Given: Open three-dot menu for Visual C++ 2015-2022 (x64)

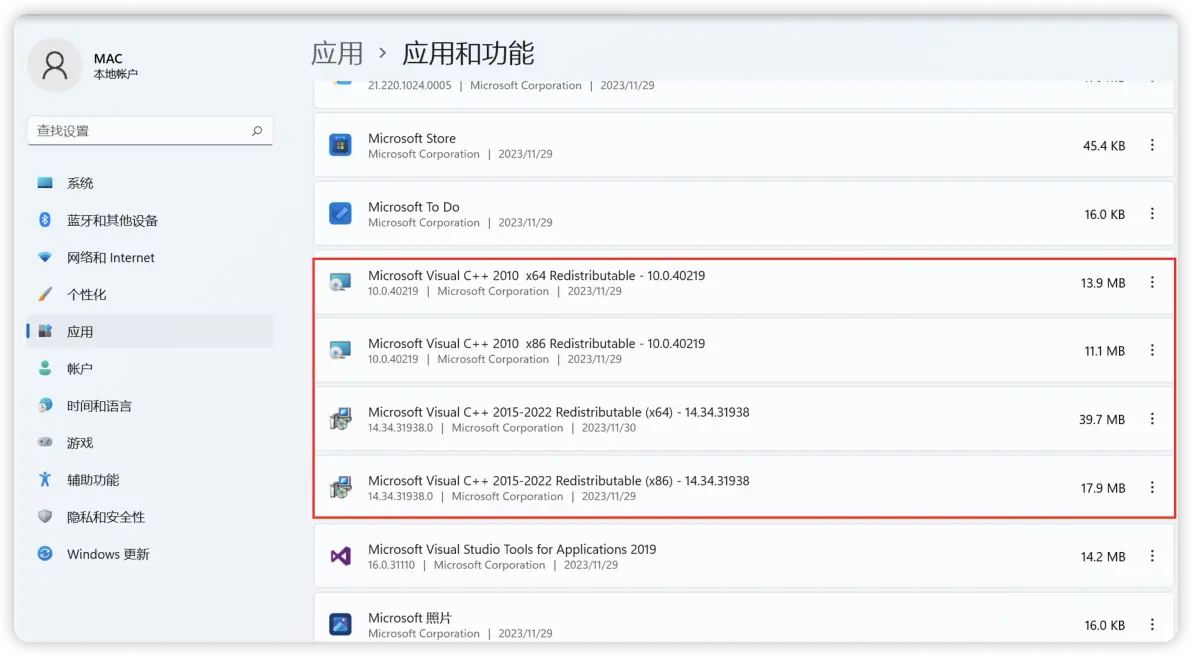Looking at the screenshot, I should click(x=1152, y=419).
